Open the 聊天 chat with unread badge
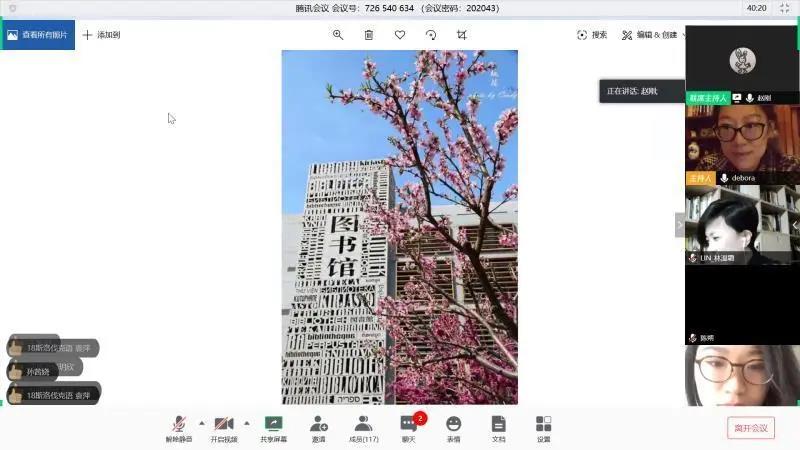 point(408,427)
